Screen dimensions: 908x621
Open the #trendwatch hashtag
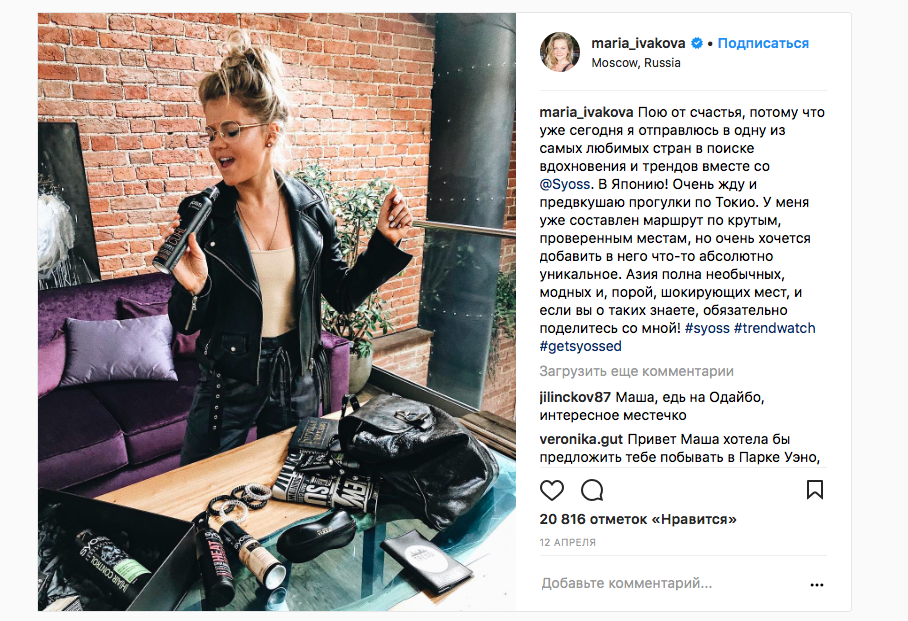pos(774,328)
